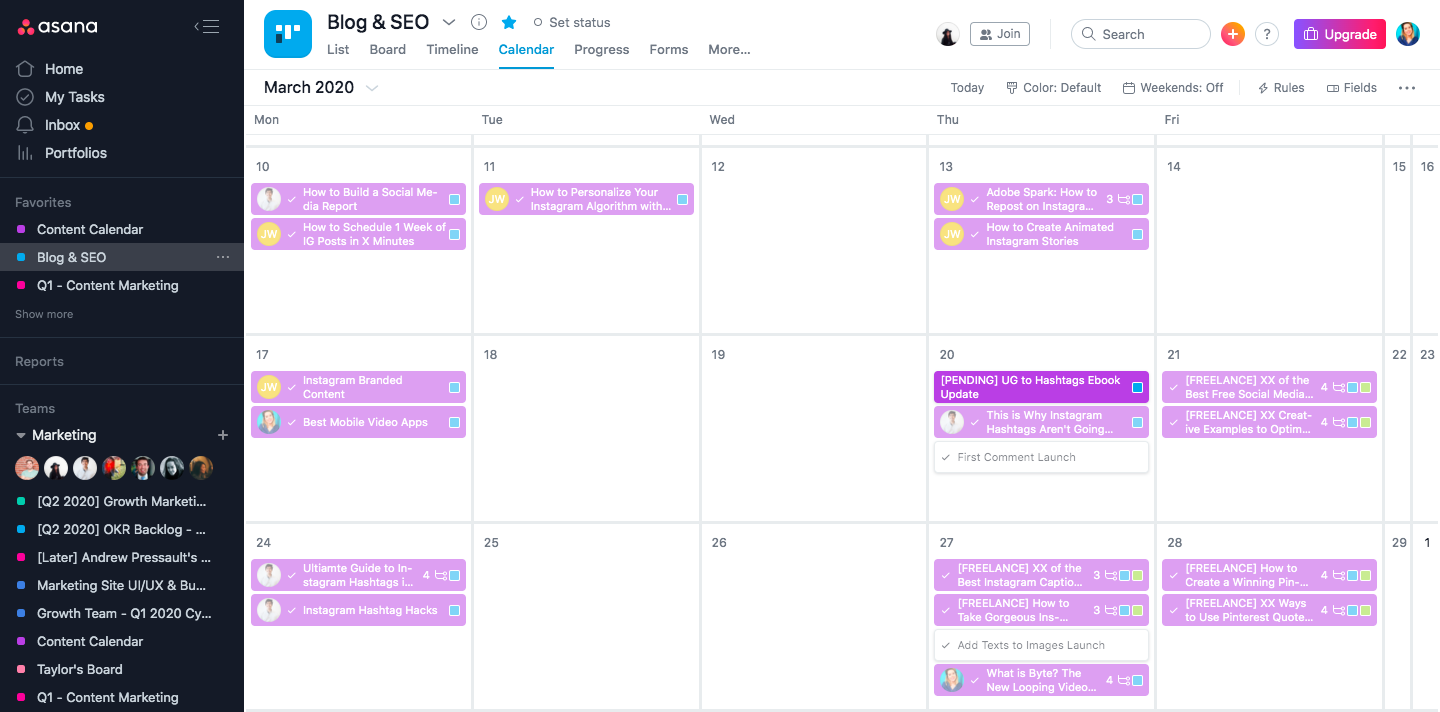Click Show more under Favorites
The height and width of the screenshot is (712, 1440).
(x=43, y=314)
